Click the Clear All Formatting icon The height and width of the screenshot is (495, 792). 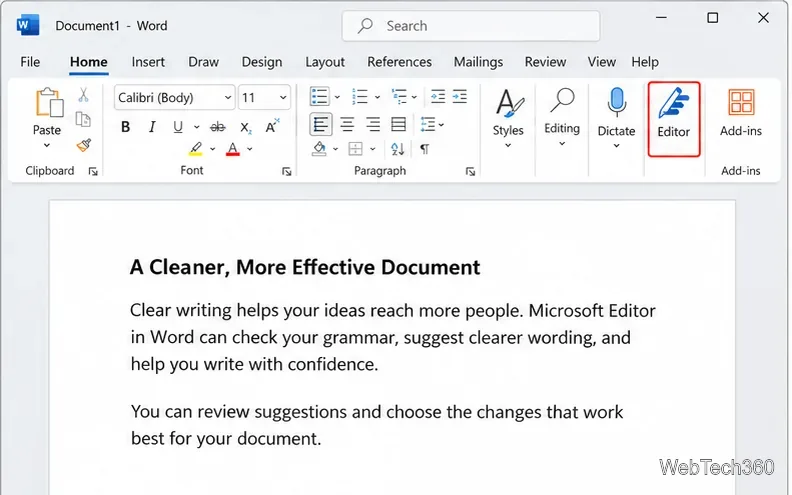pos(272,126)
